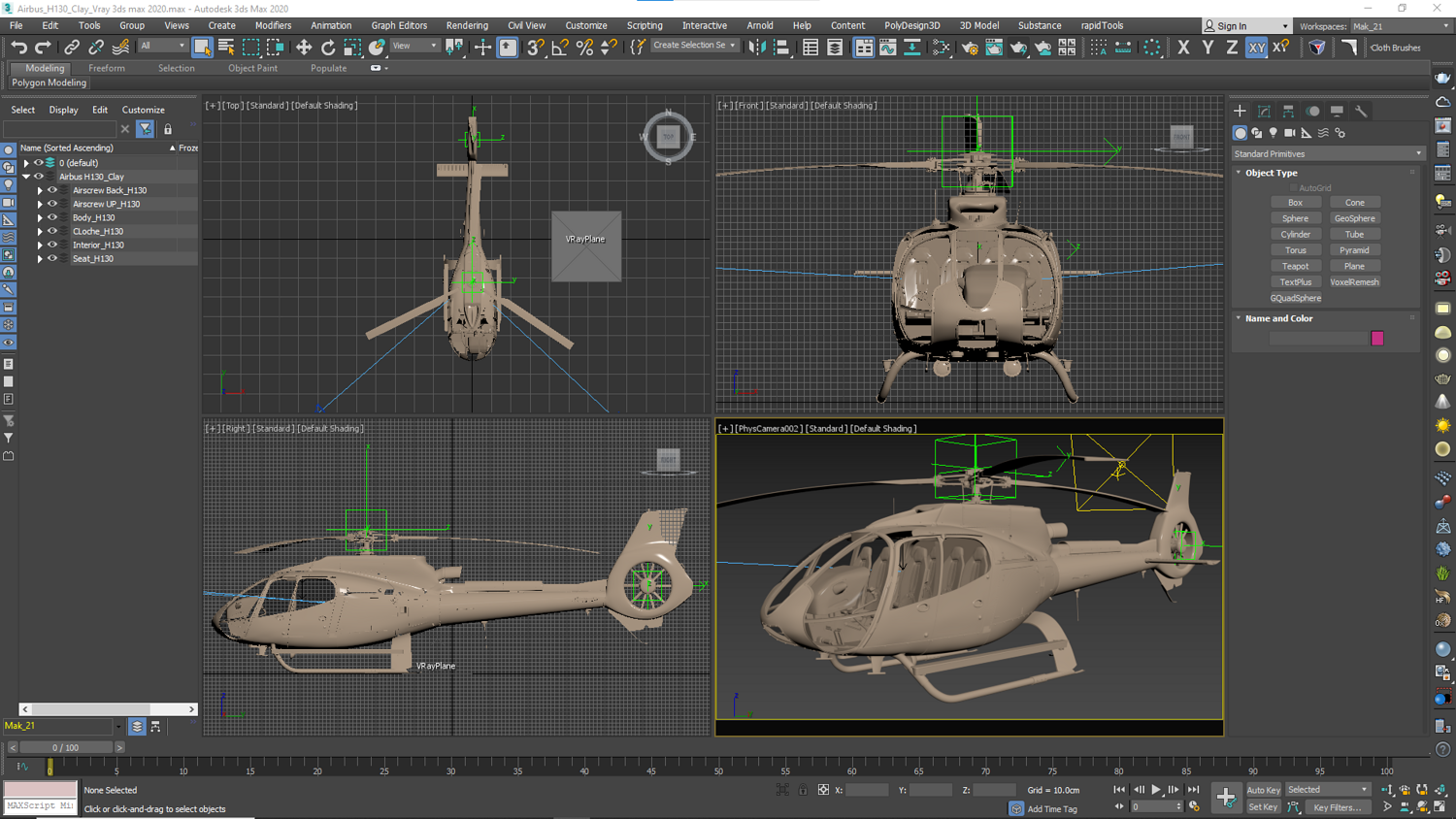Image resolution: width=1456 pixels, height=819 pixels.
Task: Create a Box primitive button
Action: coord(1295,203)
